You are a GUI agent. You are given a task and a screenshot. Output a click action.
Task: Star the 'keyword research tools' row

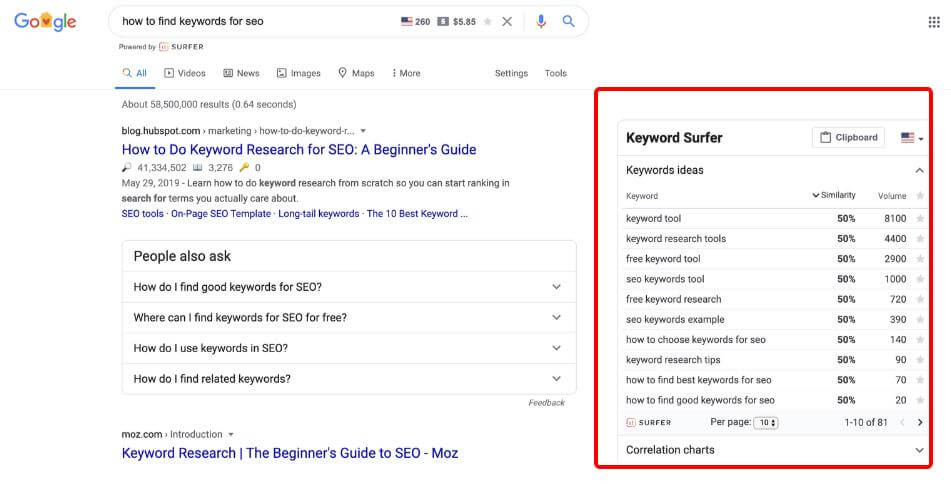click(920, 239)
